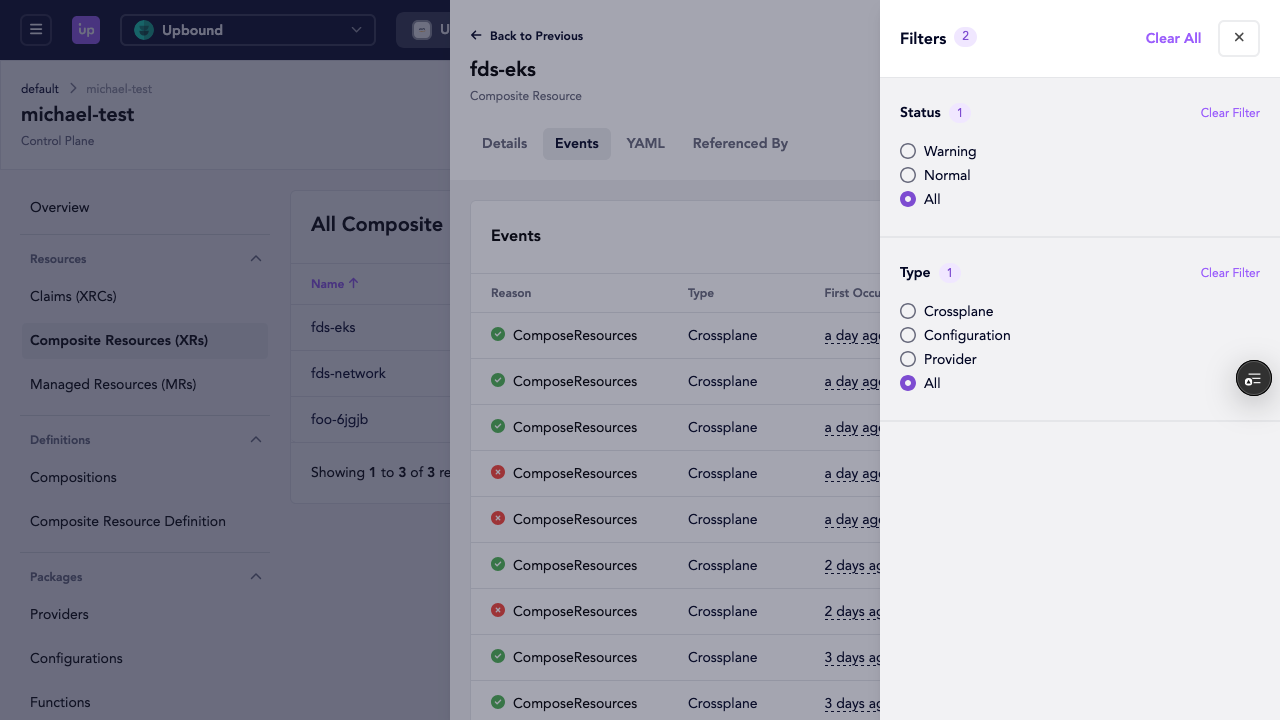
Task: Click the Upbound logo icon
Action: 86,30
